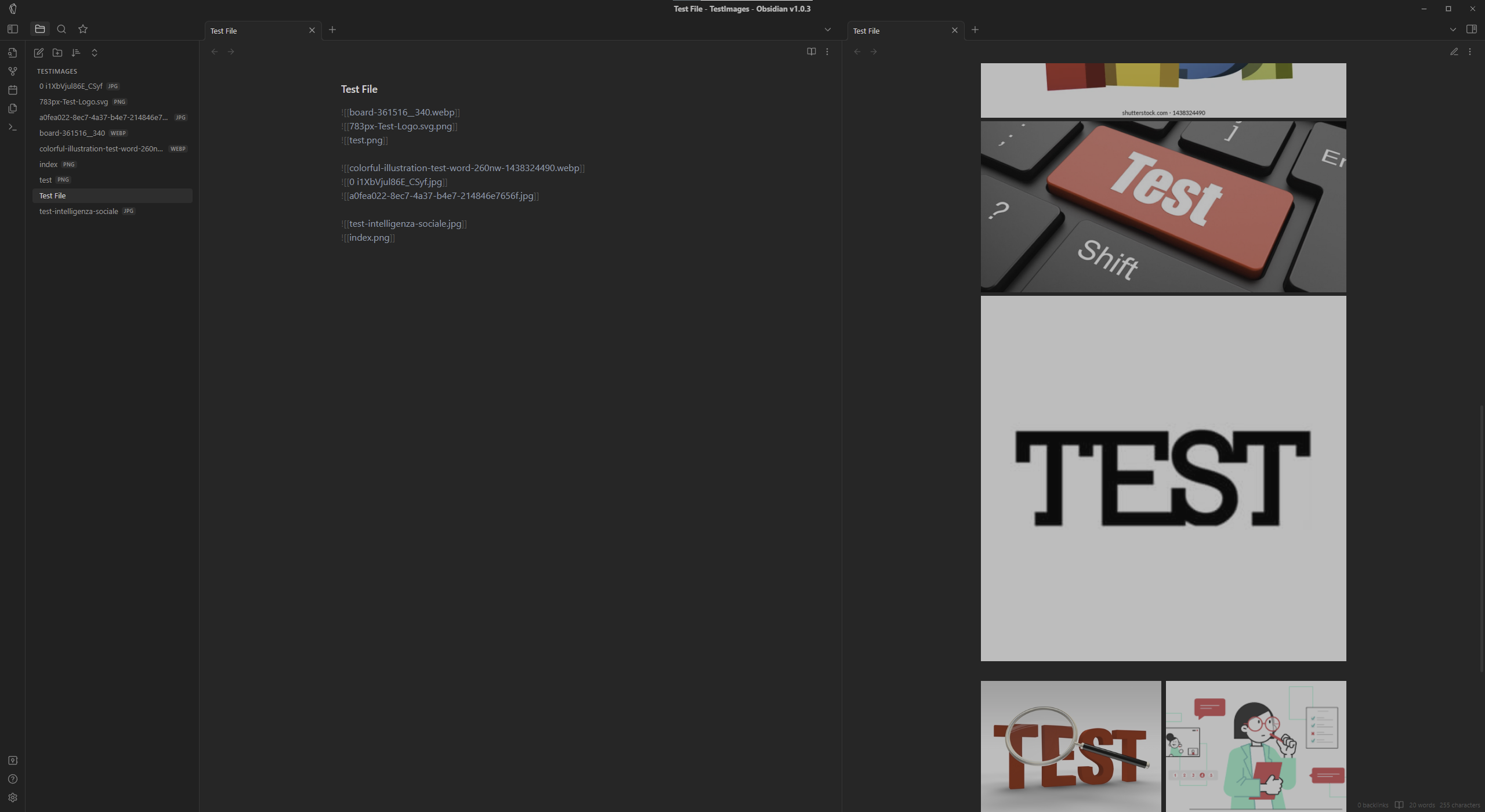Open the quick switcher file icon
Viewport: 1485px width, 812px height.
[12, 53]
